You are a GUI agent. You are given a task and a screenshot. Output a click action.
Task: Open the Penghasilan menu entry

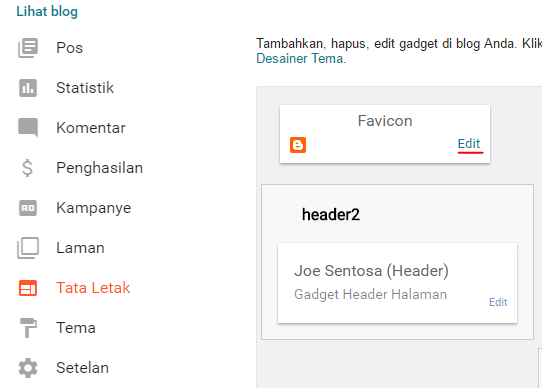[100, 168]
